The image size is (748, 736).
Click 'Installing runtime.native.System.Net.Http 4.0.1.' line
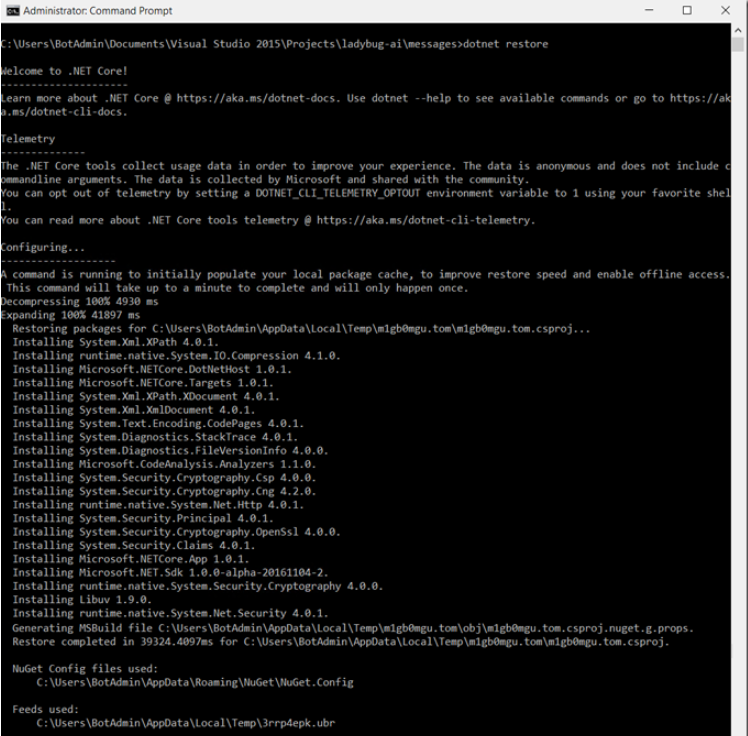point(158,505)
